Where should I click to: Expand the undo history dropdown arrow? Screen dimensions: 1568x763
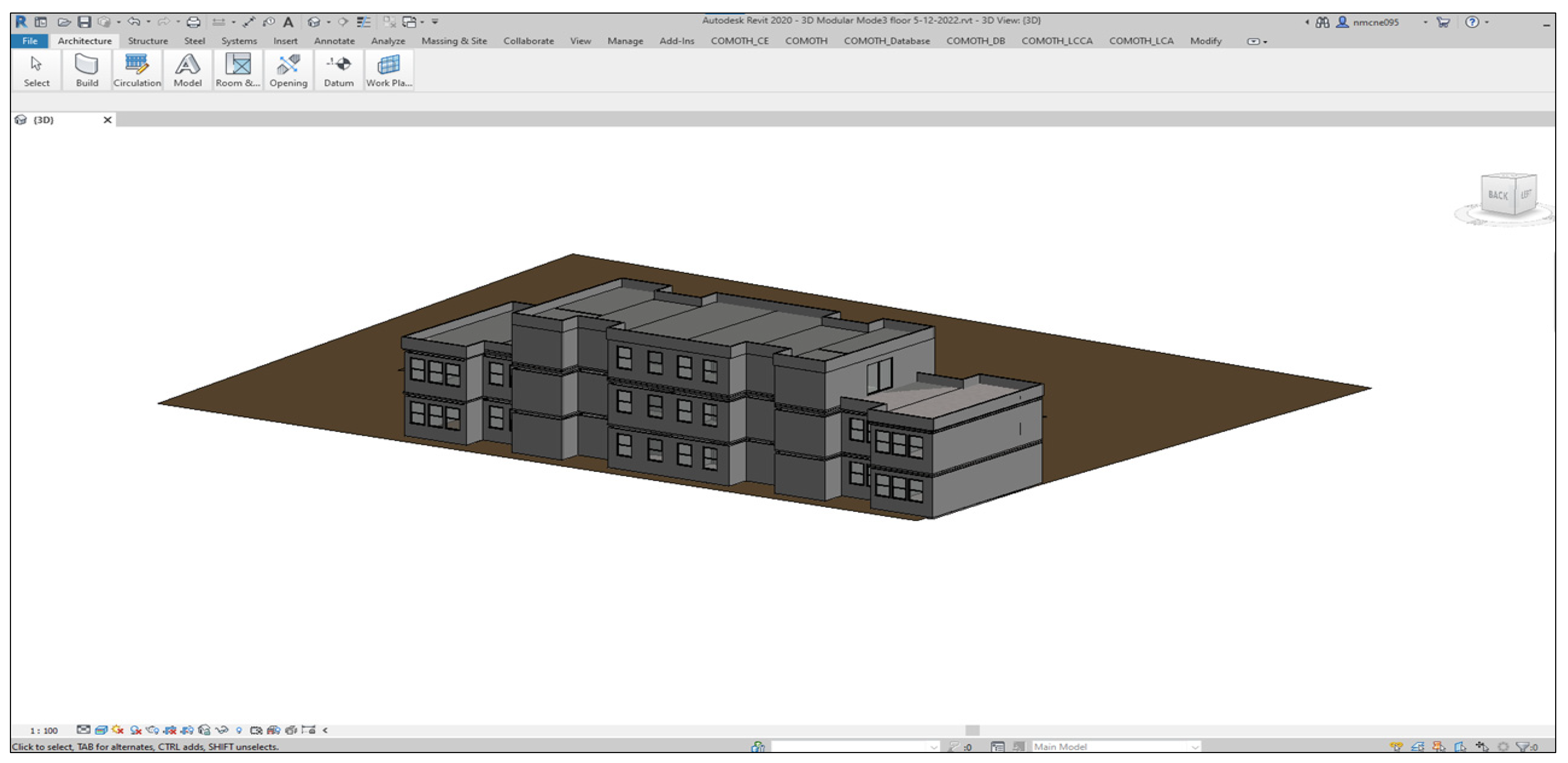pyautogui.click(x=149, y=22)
